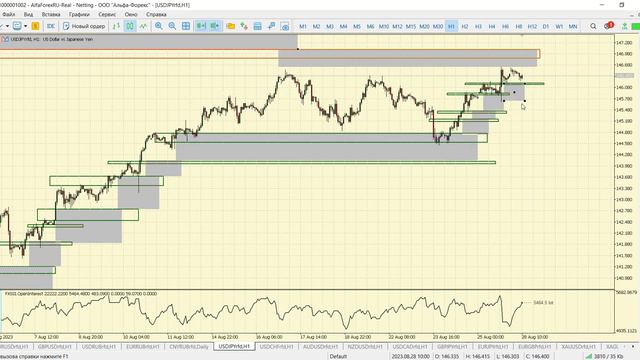Select the M30 timeframe

point(438,26)
